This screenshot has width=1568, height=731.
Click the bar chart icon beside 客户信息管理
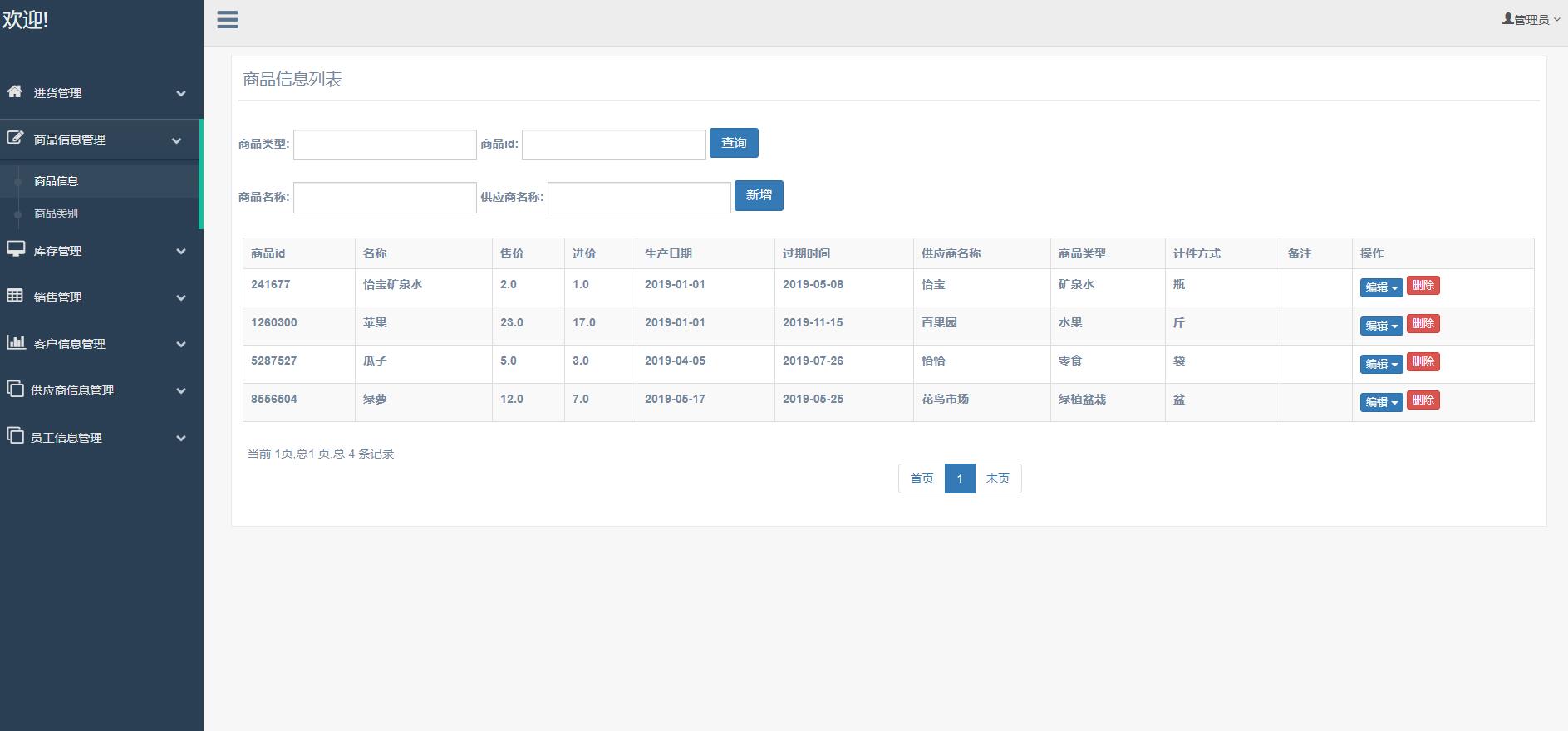15,342
